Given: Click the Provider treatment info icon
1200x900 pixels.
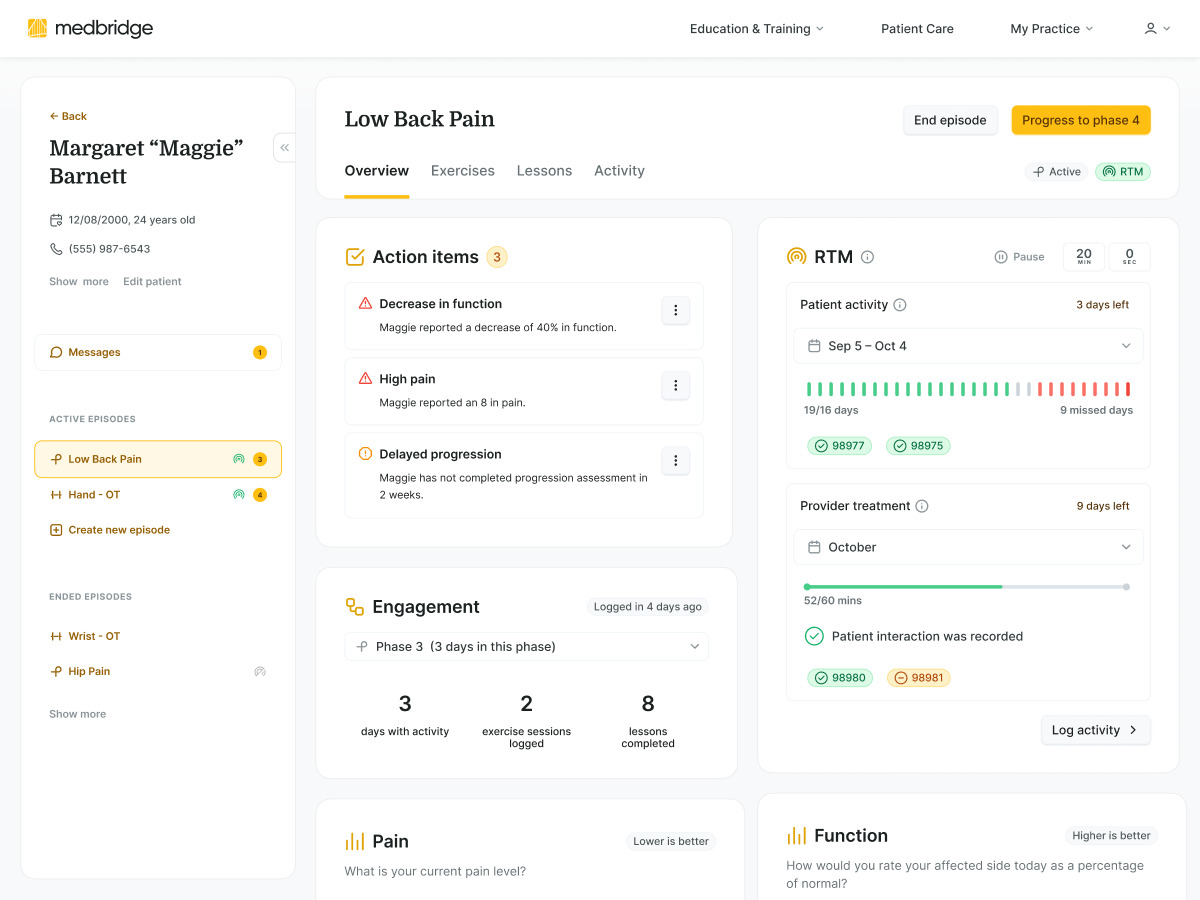Looking at the screenshot, I should 922,506.
